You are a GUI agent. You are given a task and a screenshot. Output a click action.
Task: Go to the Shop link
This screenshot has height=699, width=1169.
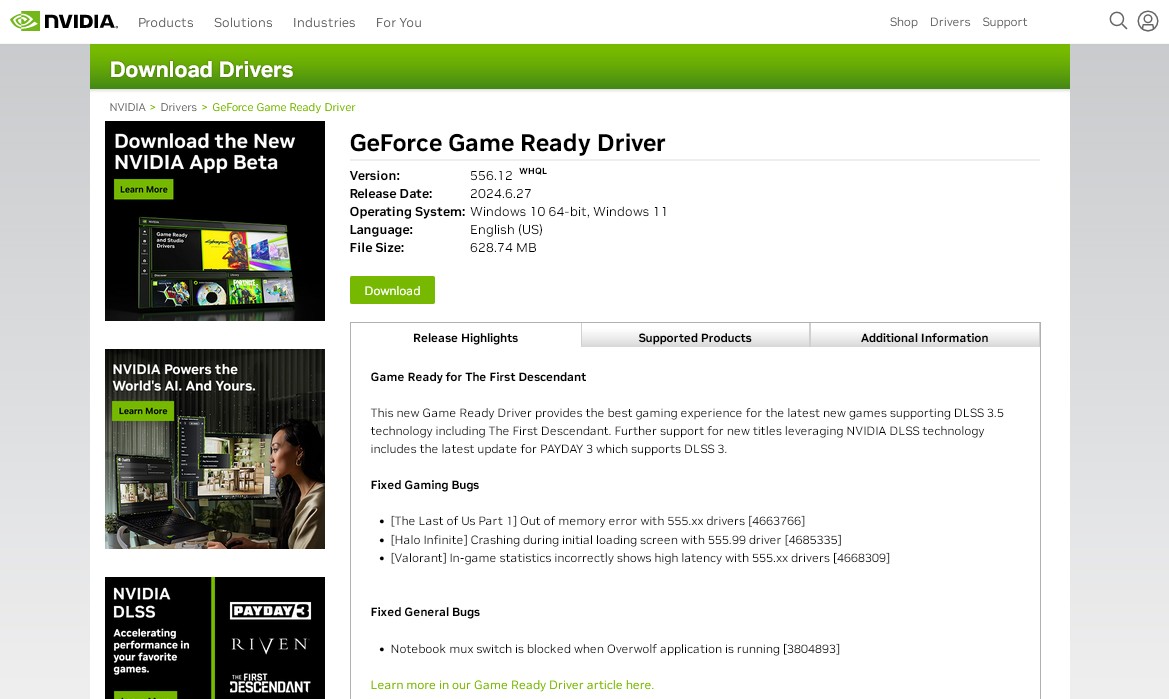[x=904, y=22]
